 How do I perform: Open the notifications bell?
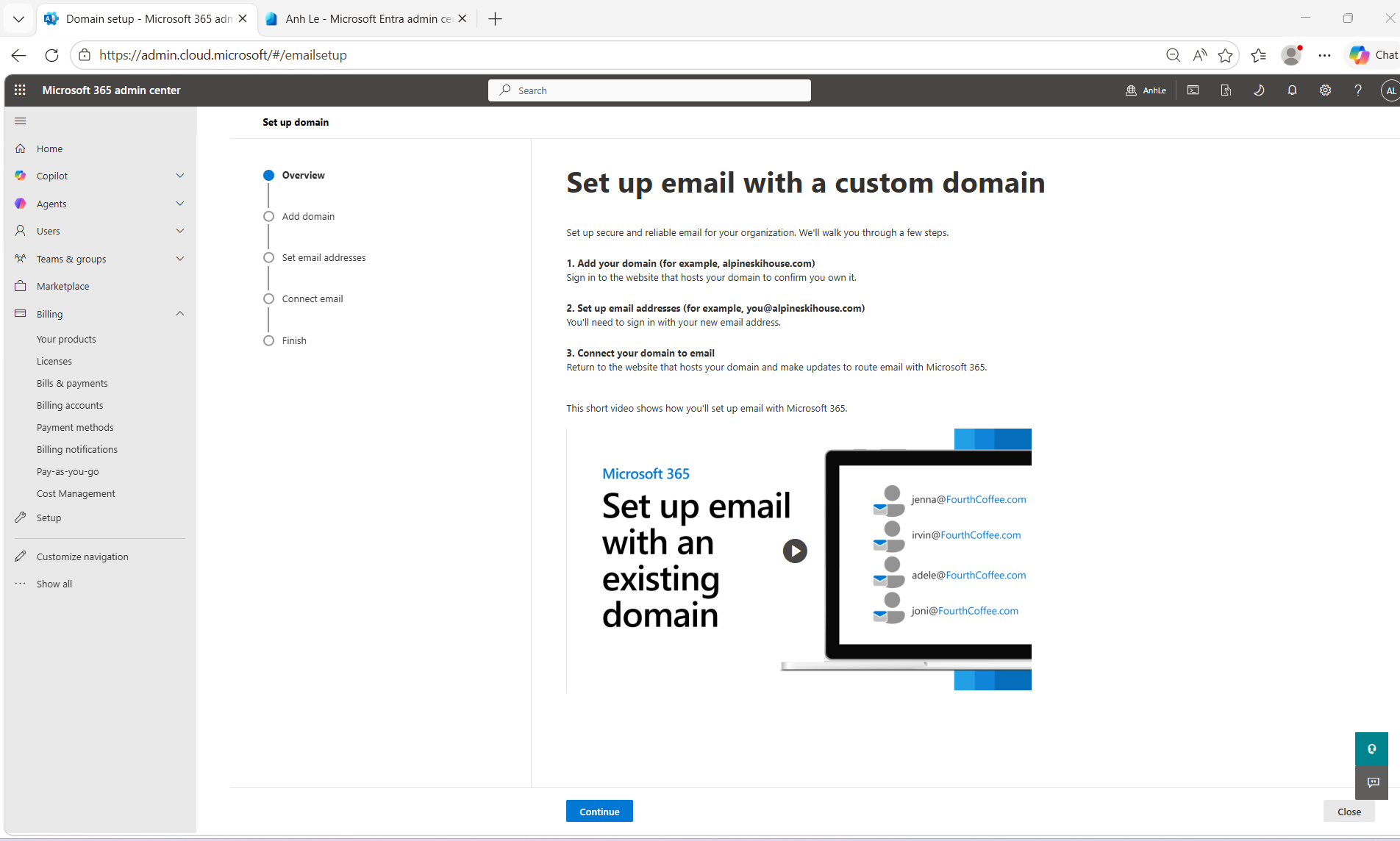(x=1292, y=90)
